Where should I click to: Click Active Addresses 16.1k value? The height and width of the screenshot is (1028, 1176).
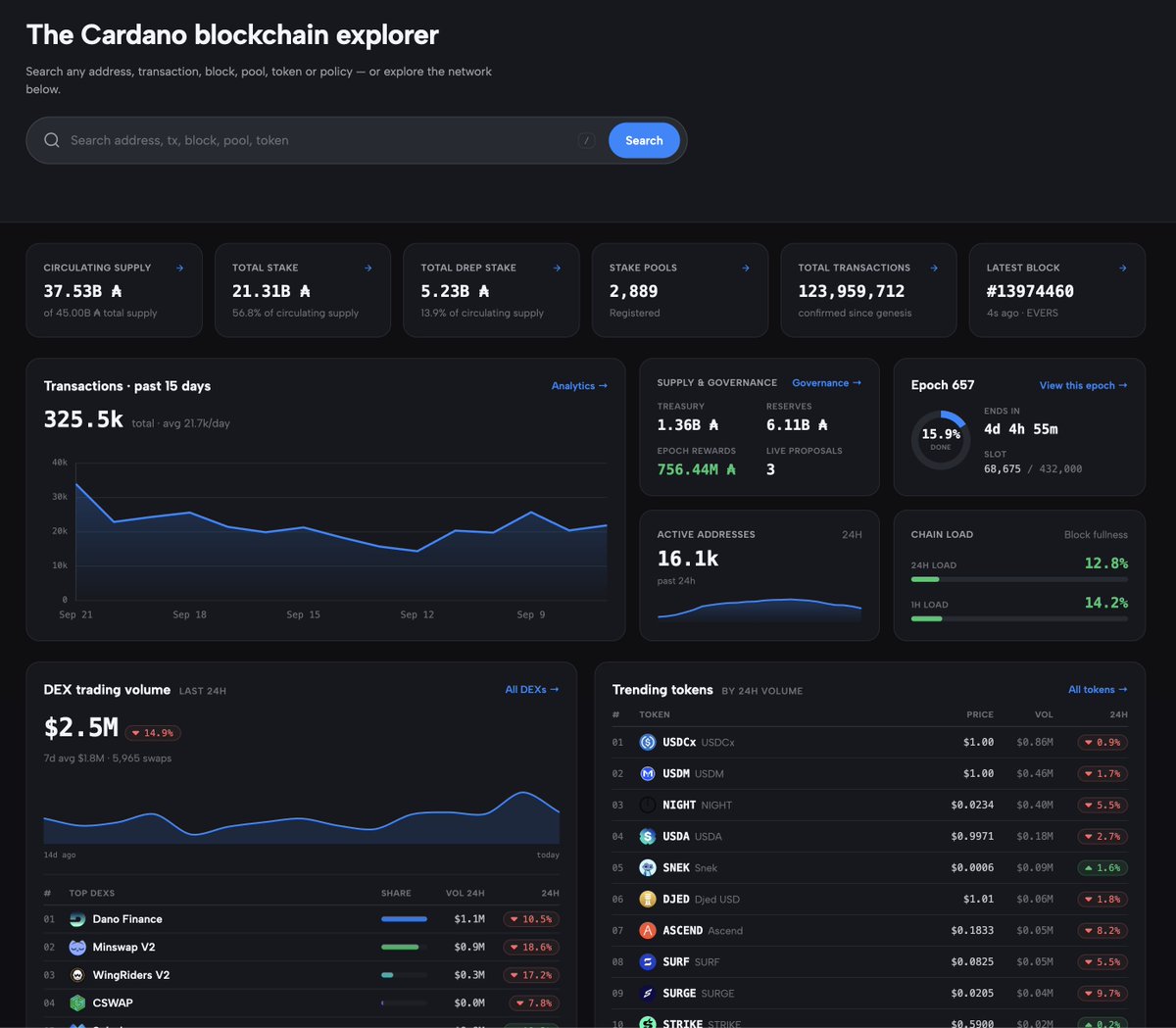(688, 559)
